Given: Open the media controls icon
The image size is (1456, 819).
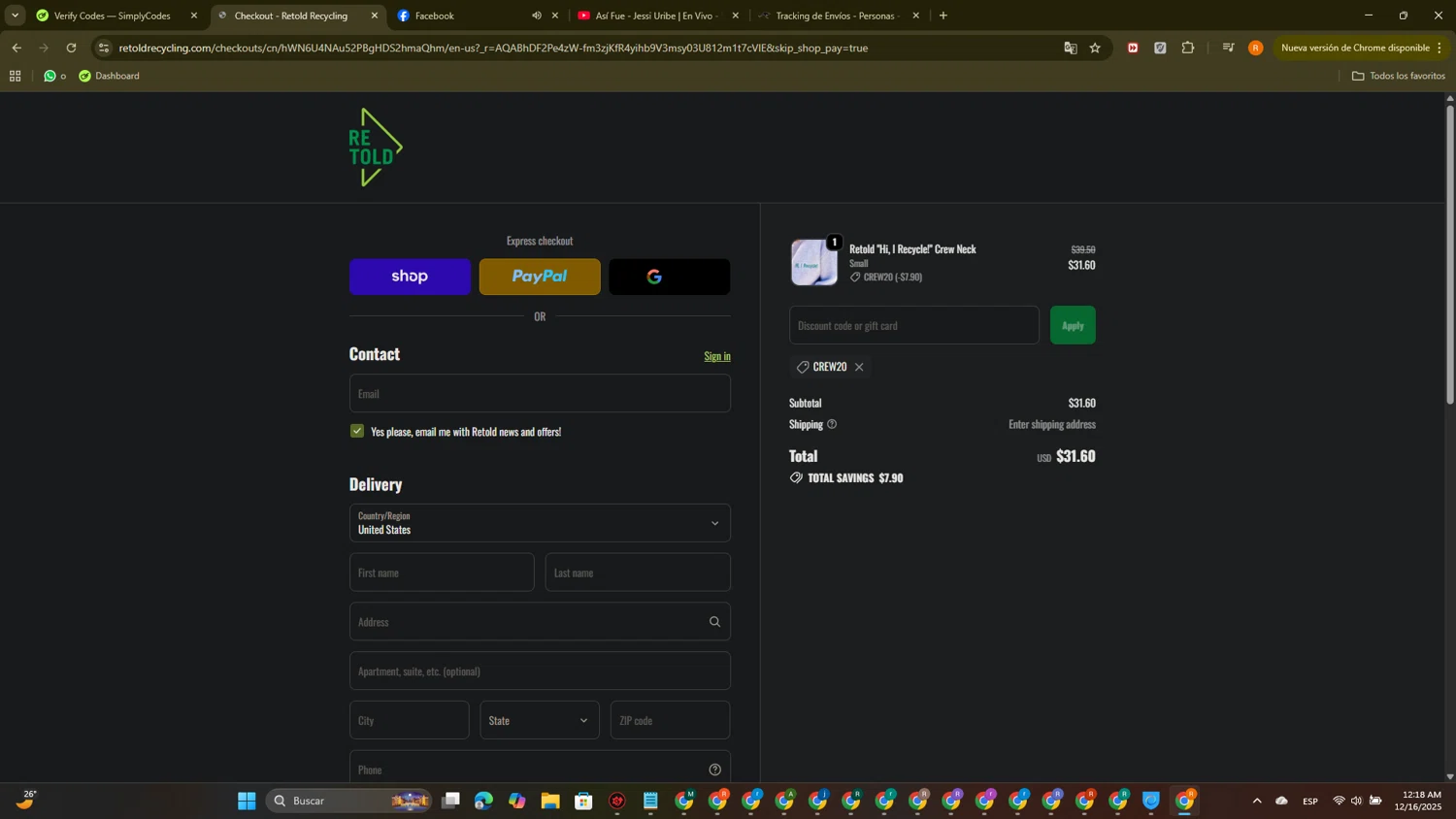Looking at the screenshot, I should click(x=1228, y=48).
